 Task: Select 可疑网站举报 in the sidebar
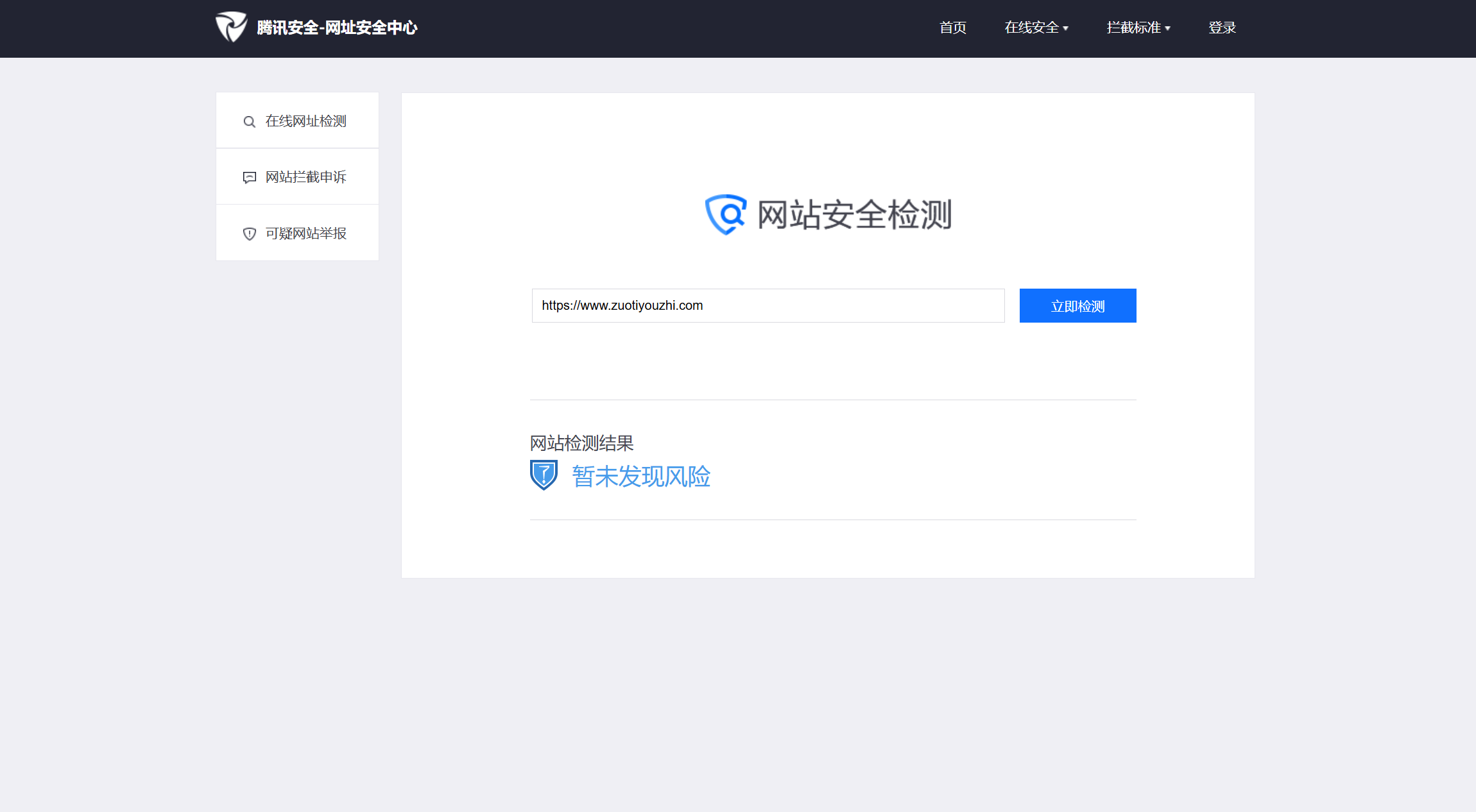coord(305,233)
